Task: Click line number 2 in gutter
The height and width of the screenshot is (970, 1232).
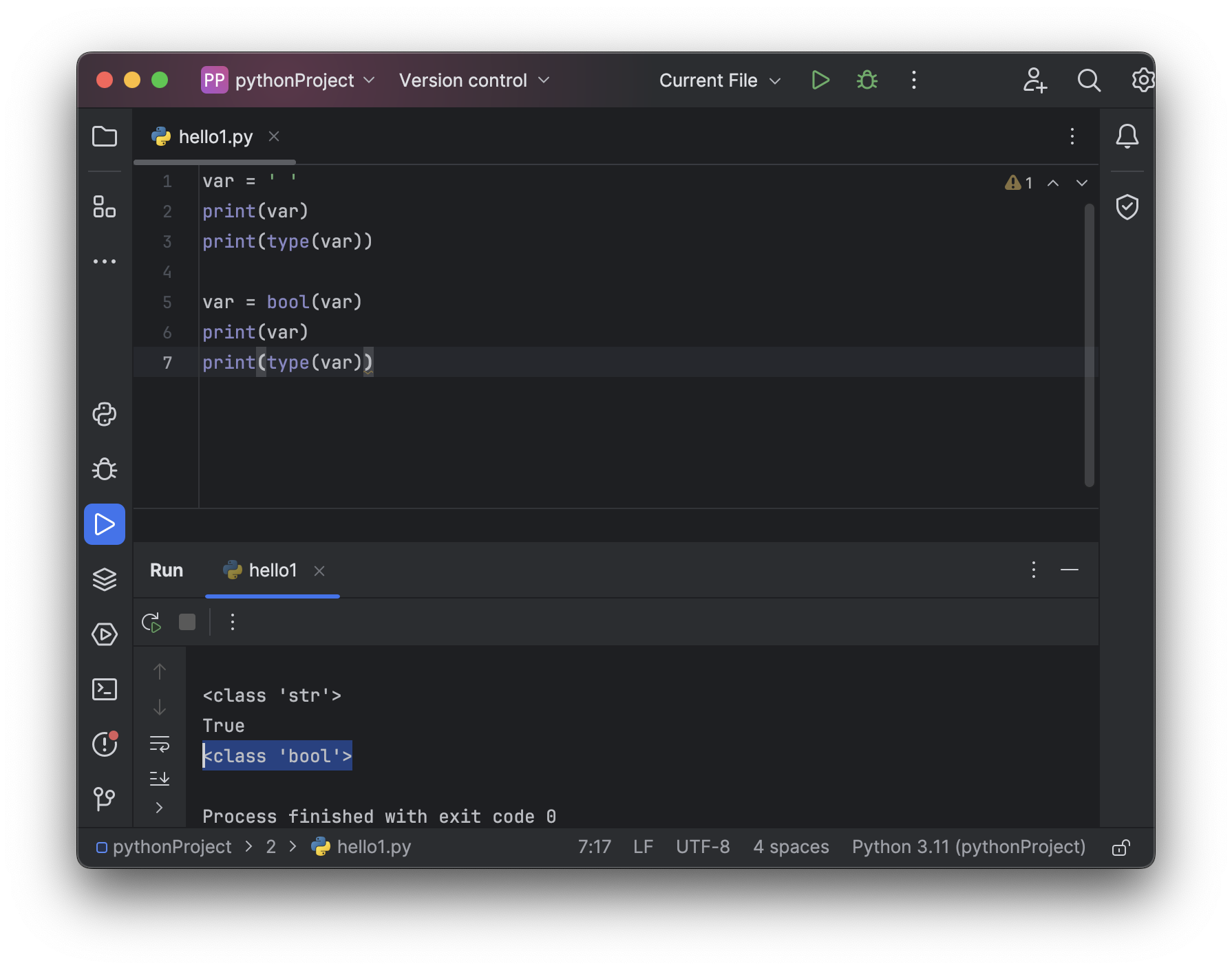Action: point(167,211)
